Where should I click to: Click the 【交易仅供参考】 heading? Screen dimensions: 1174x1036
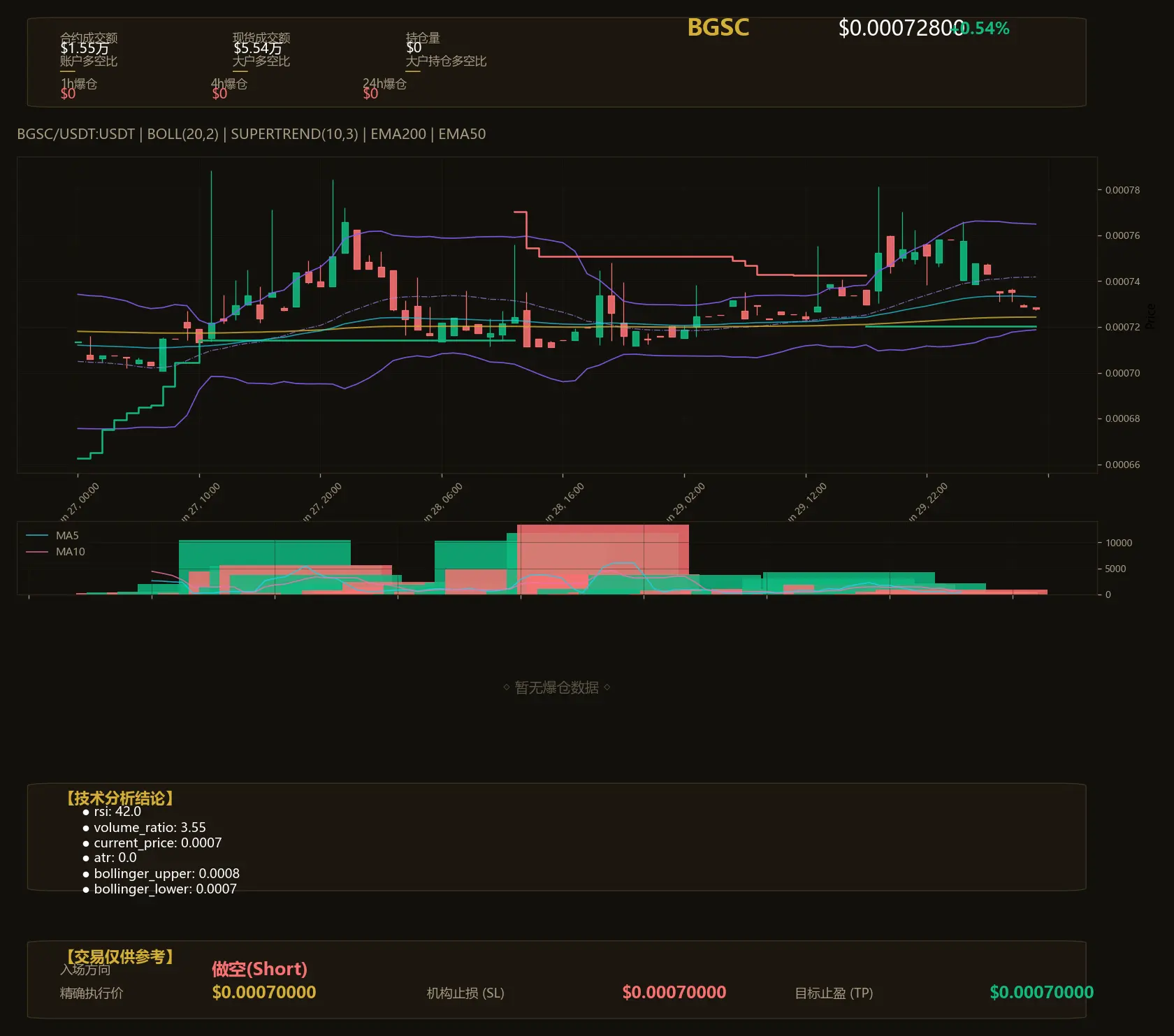(119, 956)
